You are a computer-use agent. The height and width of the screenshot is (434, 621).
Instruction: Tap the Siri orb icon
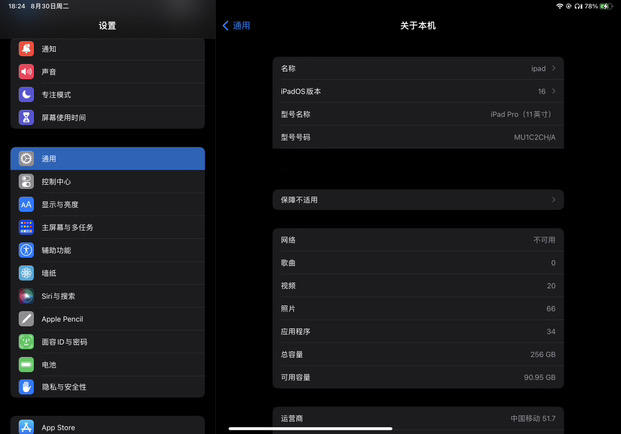pyautogui.click(x=26, y=296)
